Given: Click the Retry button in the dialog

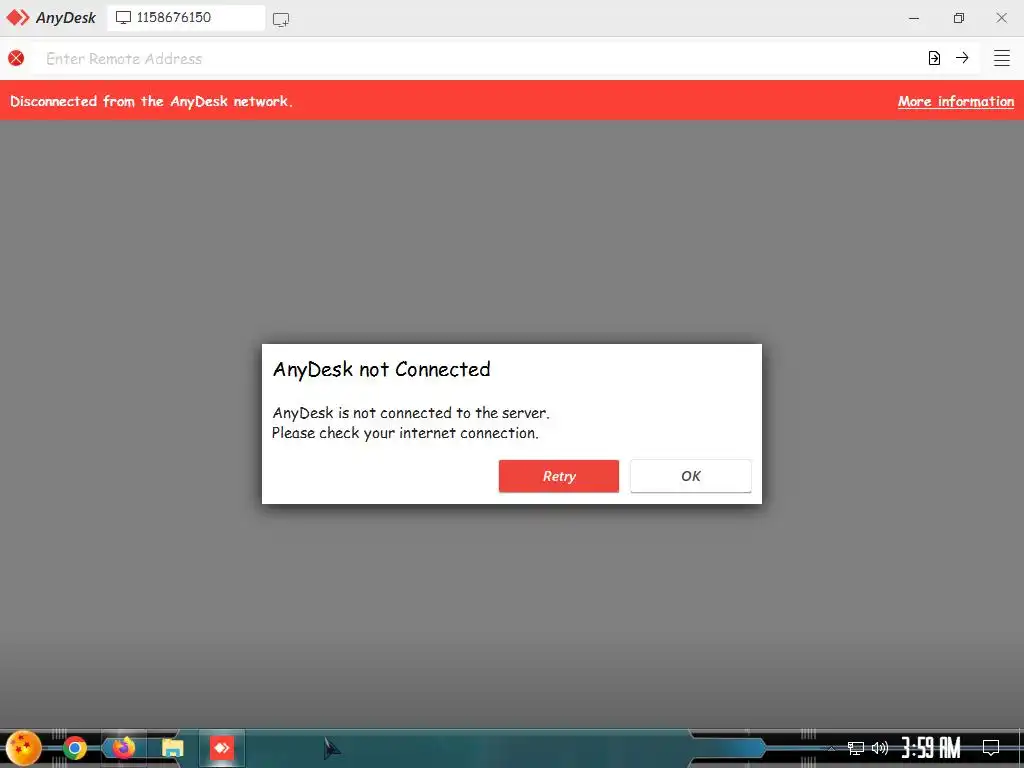Looking at the screenshot, I should [x=558, y=476].
